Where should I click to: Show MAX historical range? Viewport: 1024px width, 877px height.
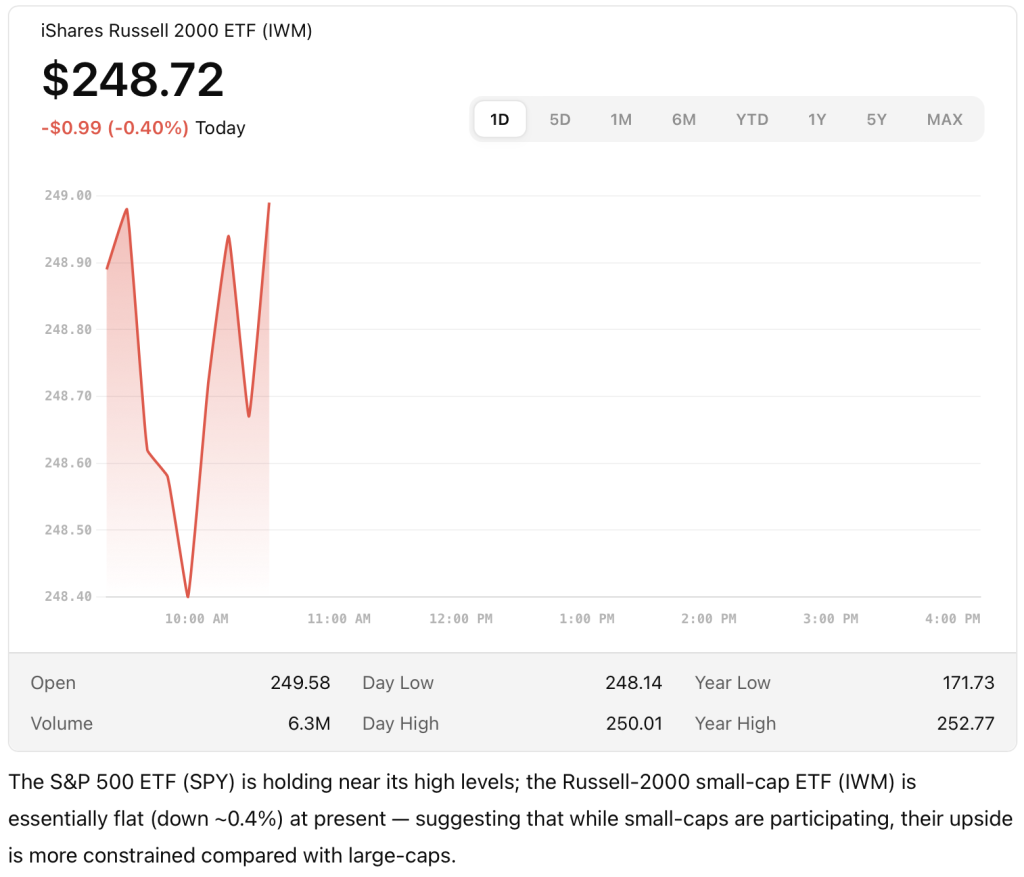944,120
